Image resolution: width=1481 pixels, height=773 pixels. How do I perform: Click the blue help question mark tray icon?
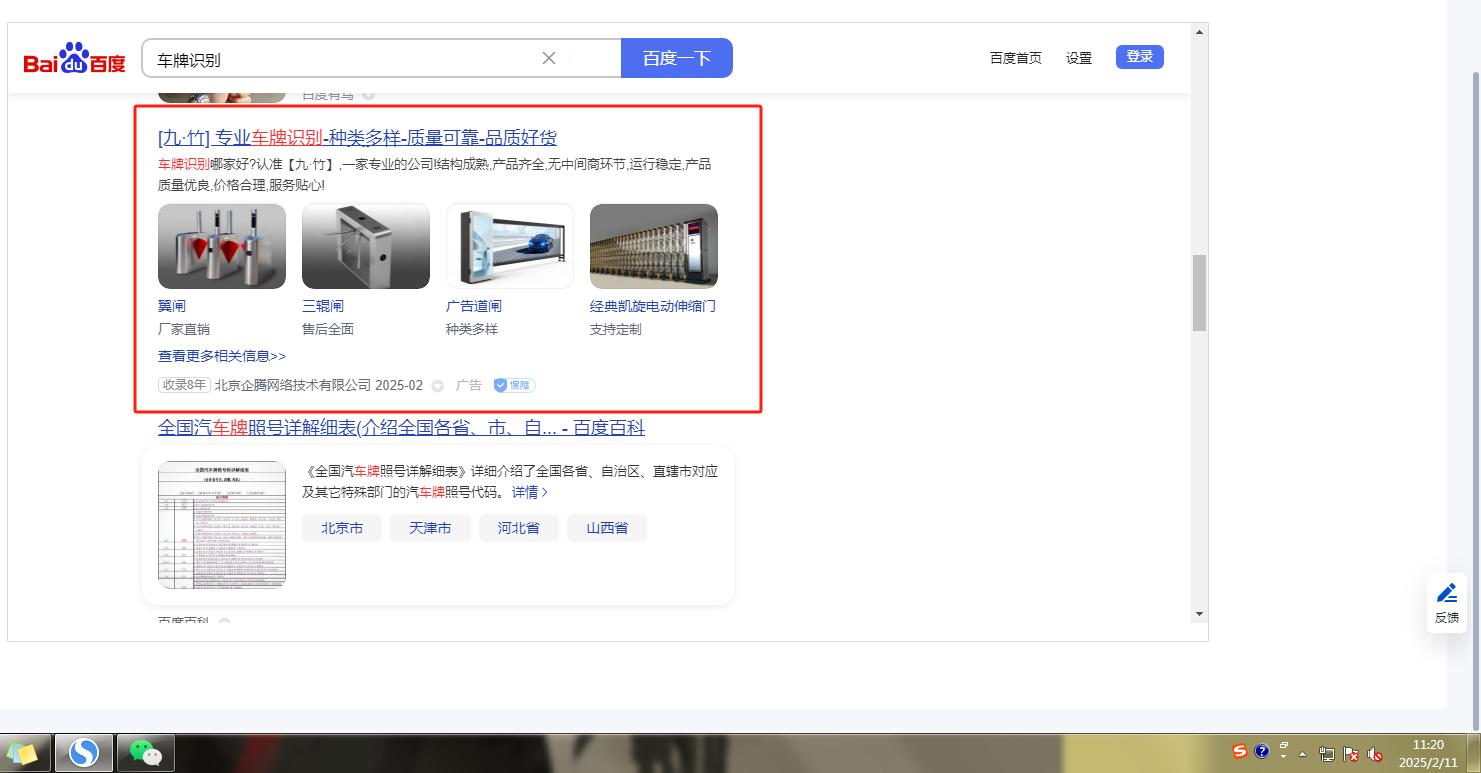coord(1262,752)
